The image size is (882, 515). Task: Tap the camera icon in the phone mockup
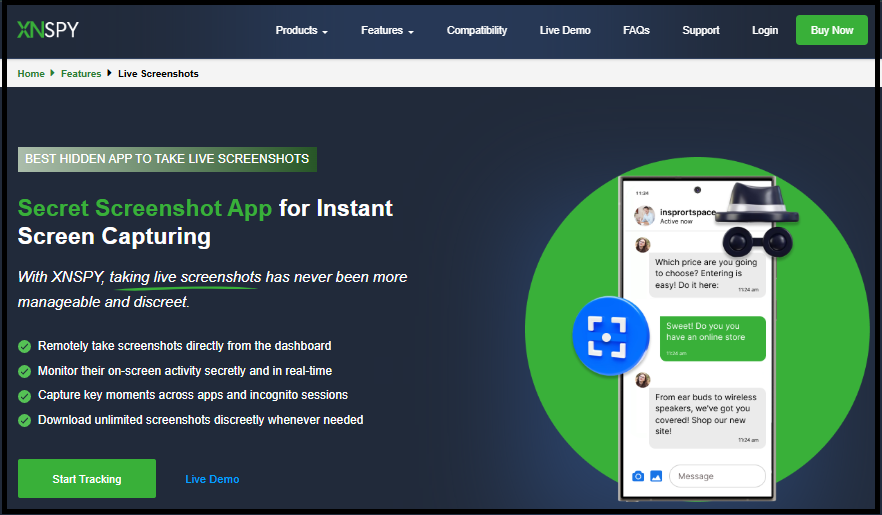pos(638,476)
